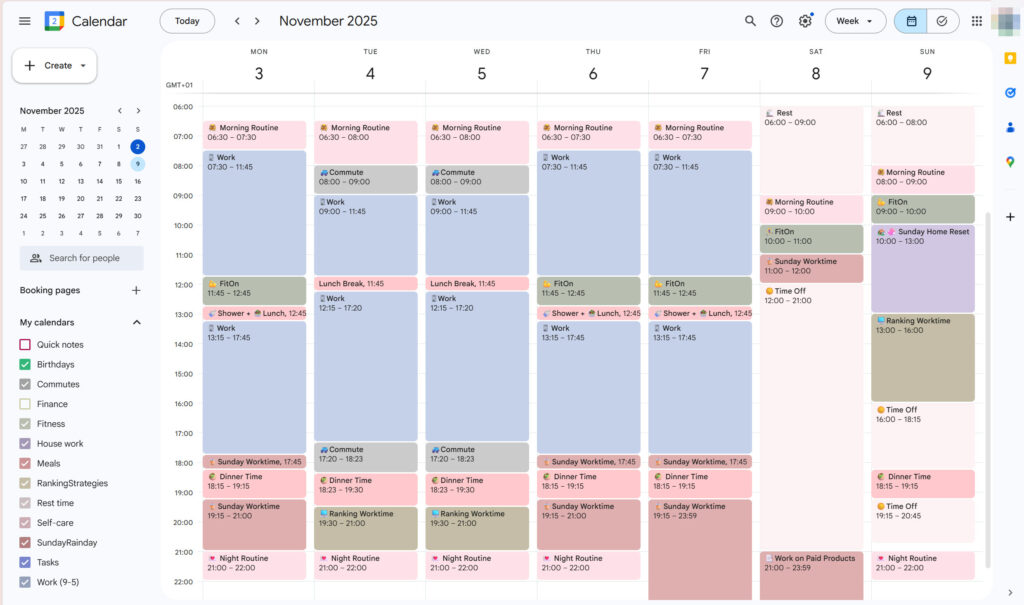Open the Support help icon
Image resolution: width=1024 pixels, height=605 pixels.
[x=777, y=21]
